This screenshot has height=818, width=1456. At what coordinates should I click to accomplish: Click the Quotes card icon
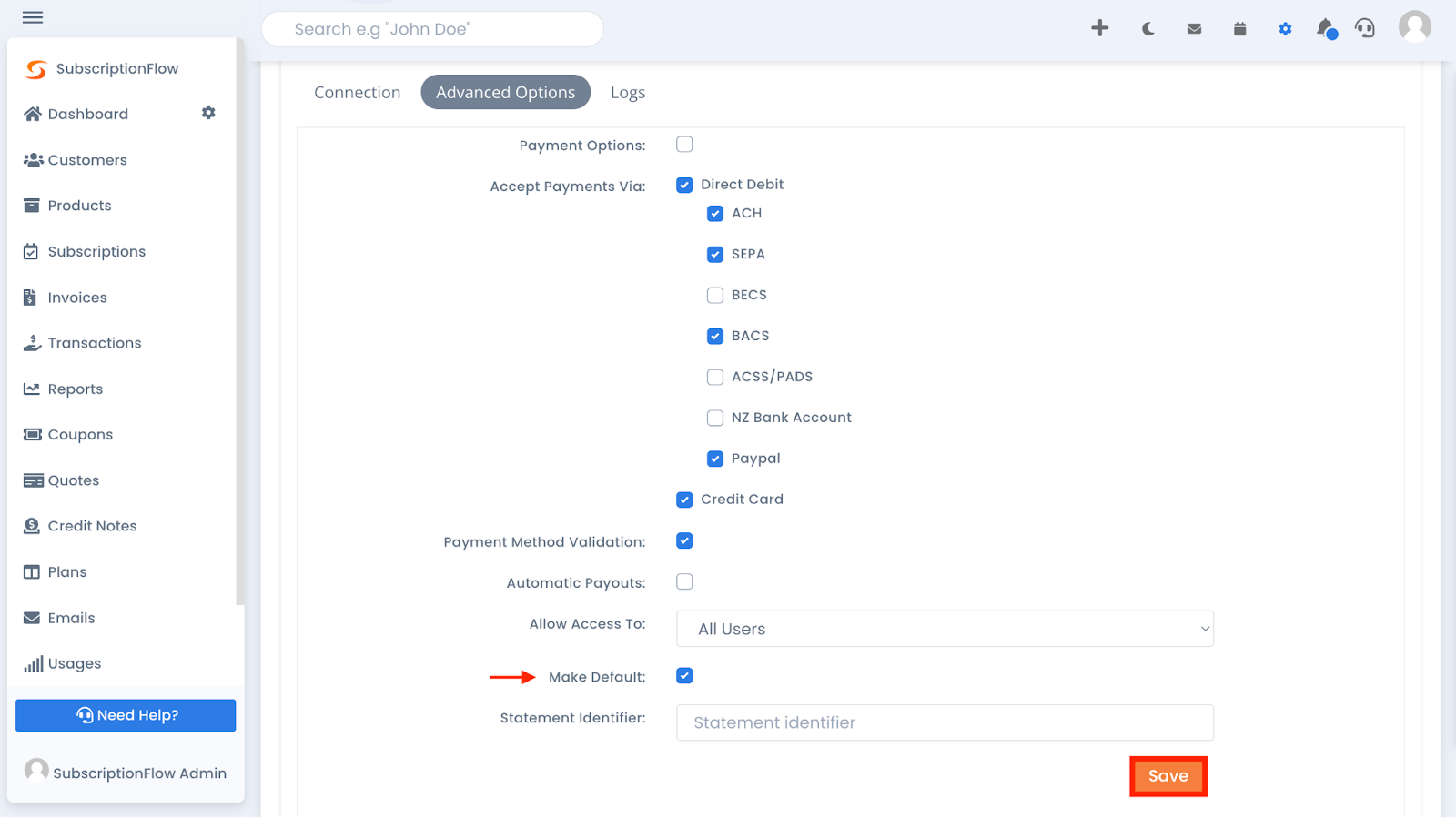(x=34, y=480)
